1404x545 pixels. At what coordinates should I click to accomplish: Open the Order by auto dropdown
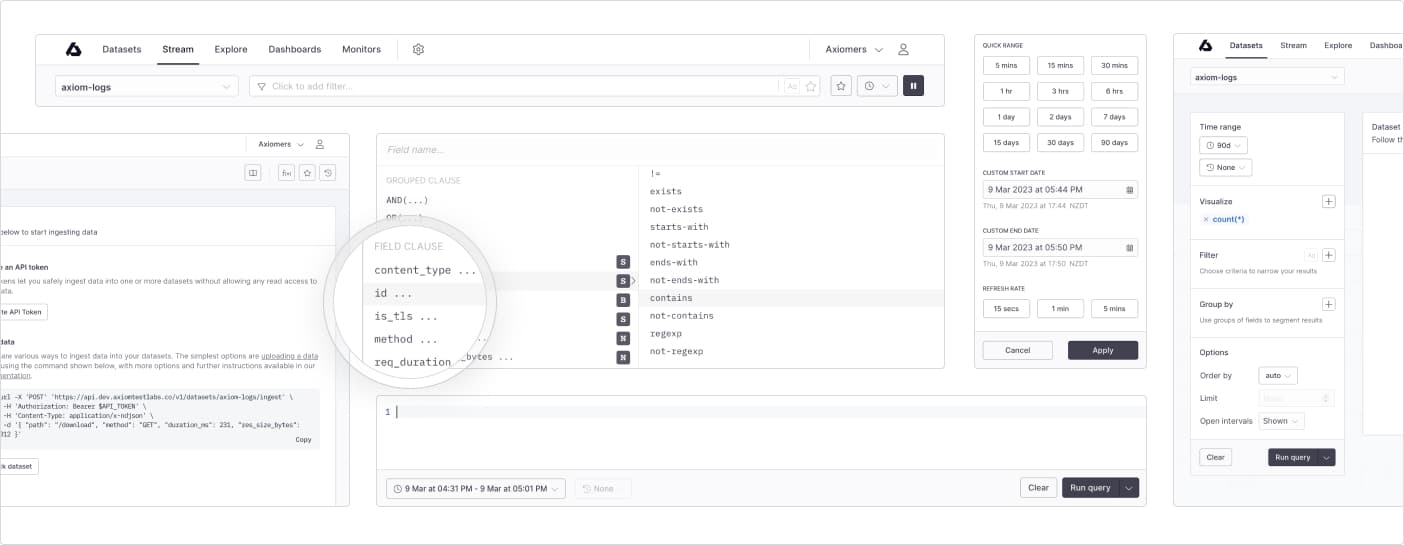pyautogui.click(x=1278, y=375)
